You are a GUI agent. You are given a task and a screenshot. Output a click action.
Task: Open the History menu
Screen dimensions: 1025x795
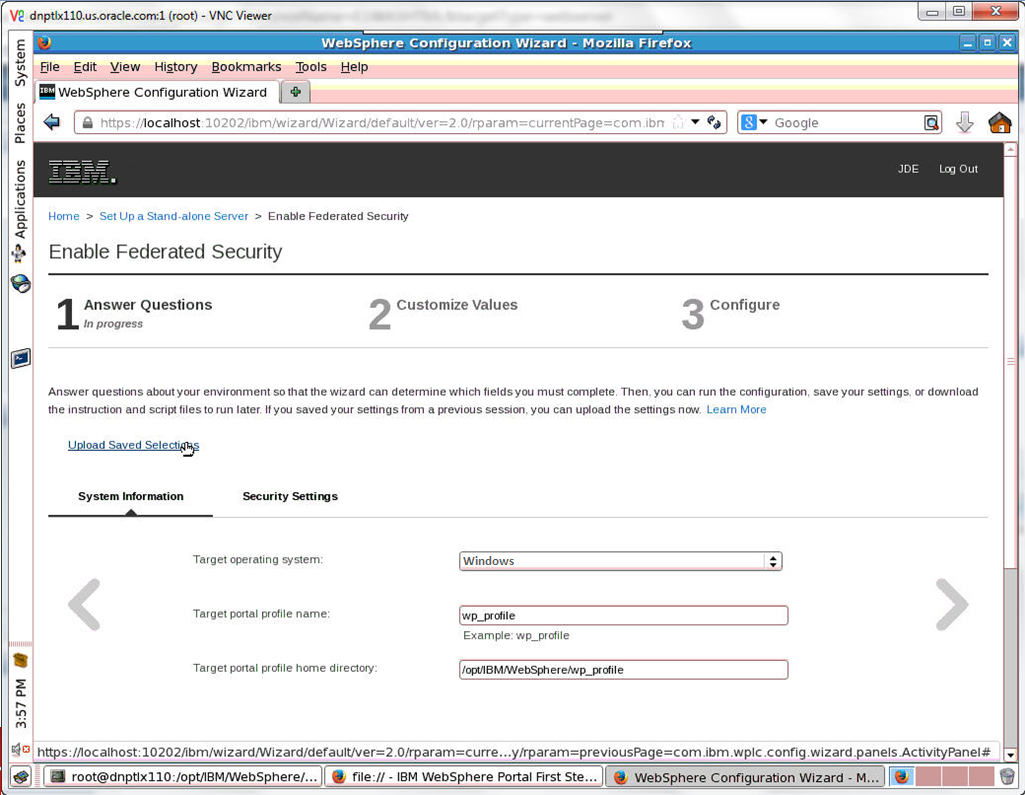[x=175, y=67]
